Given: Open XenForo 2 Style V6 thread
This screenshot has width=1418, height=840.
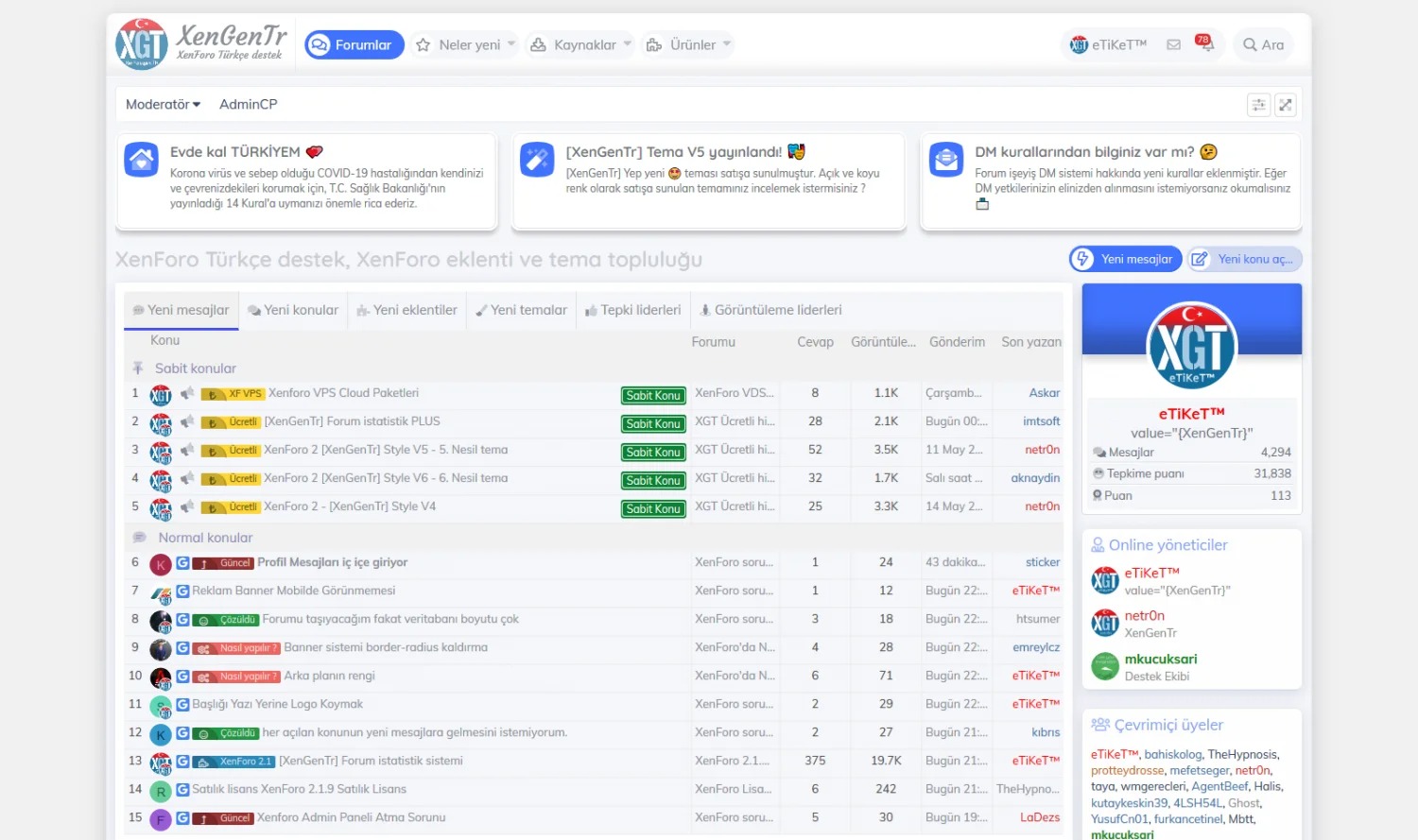Looking at the screenshot, I should point(386,478).
